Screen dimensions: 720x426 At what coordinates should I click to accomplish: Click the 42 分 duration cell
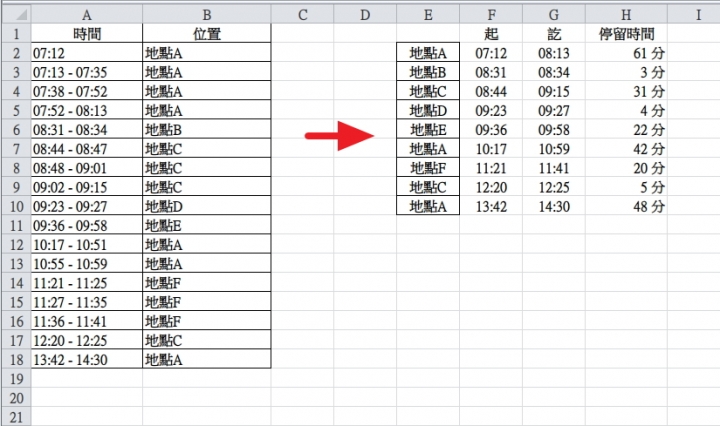pyautogui.click(x=626, y=149)
